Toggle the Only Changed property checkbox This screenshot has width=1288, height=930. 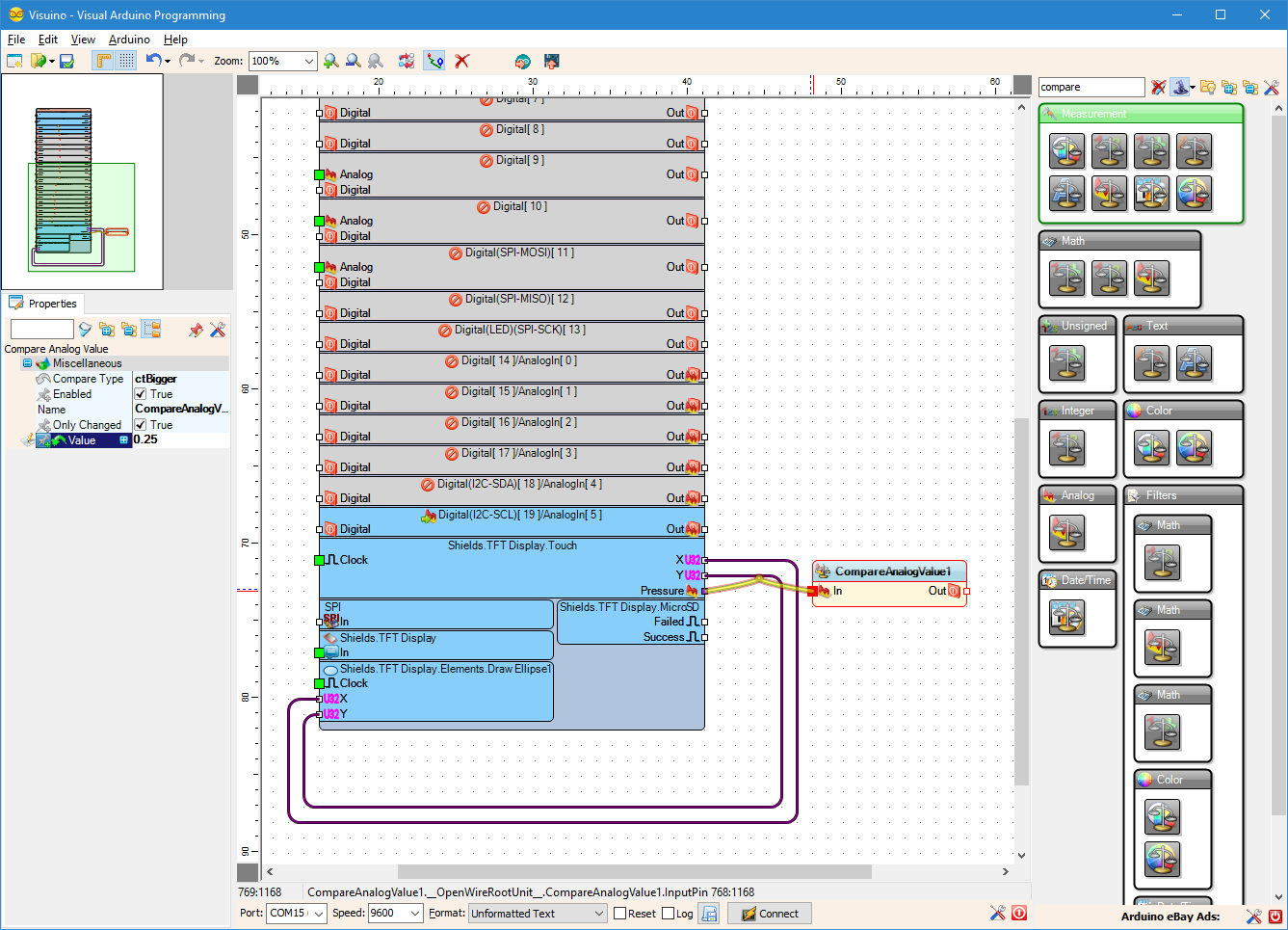tap(141, 425)
